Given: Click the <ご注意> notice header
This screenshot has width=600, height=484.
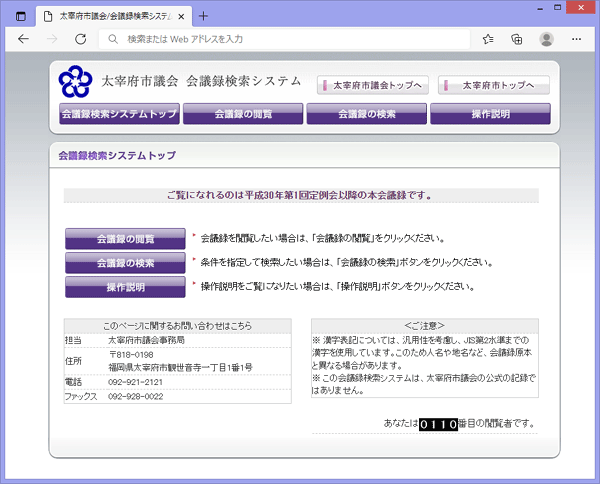Looking at the screenshot, I should [425, 326].
